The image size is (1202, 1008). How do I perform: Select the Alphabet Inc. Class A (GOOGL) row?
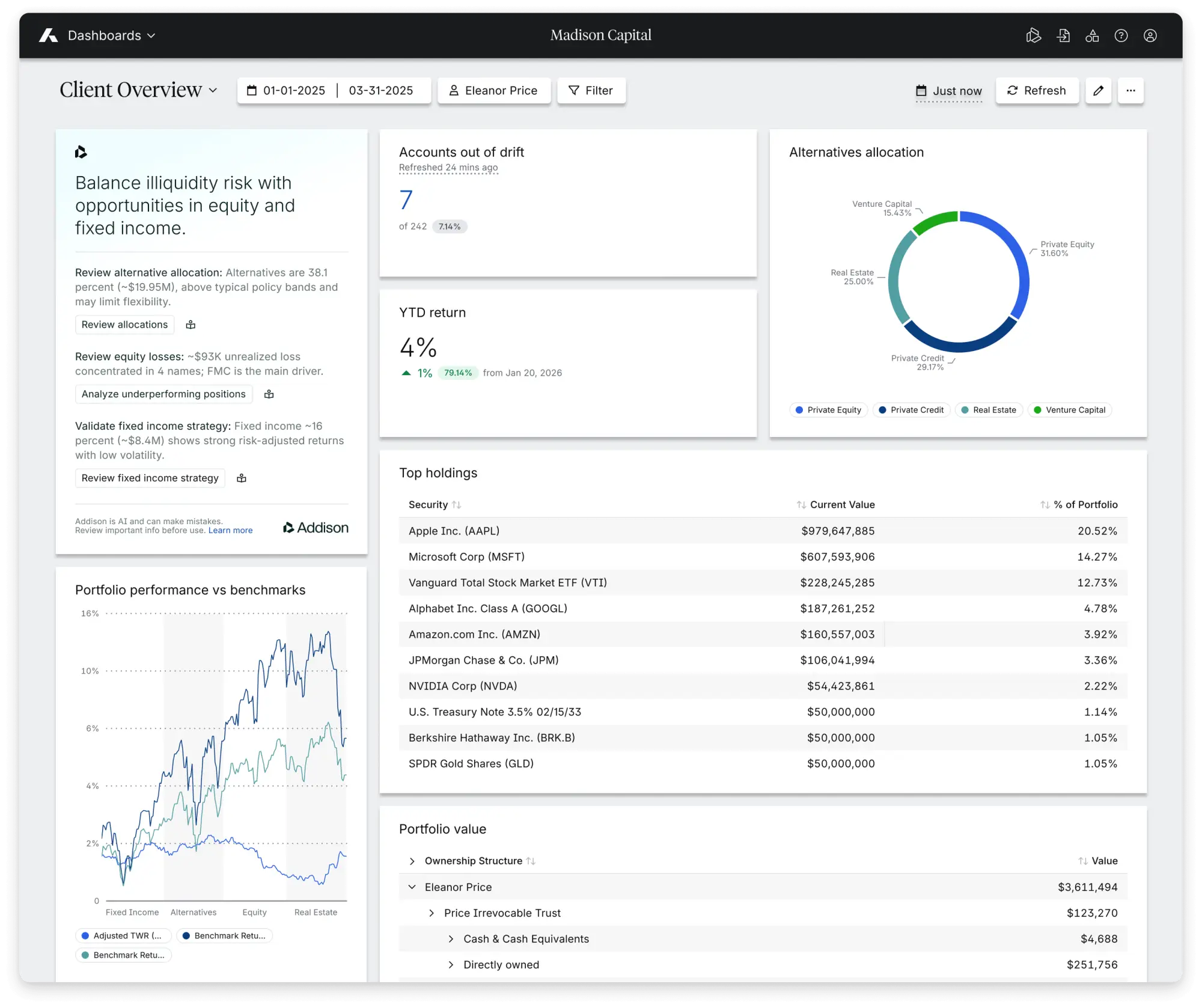763,608
